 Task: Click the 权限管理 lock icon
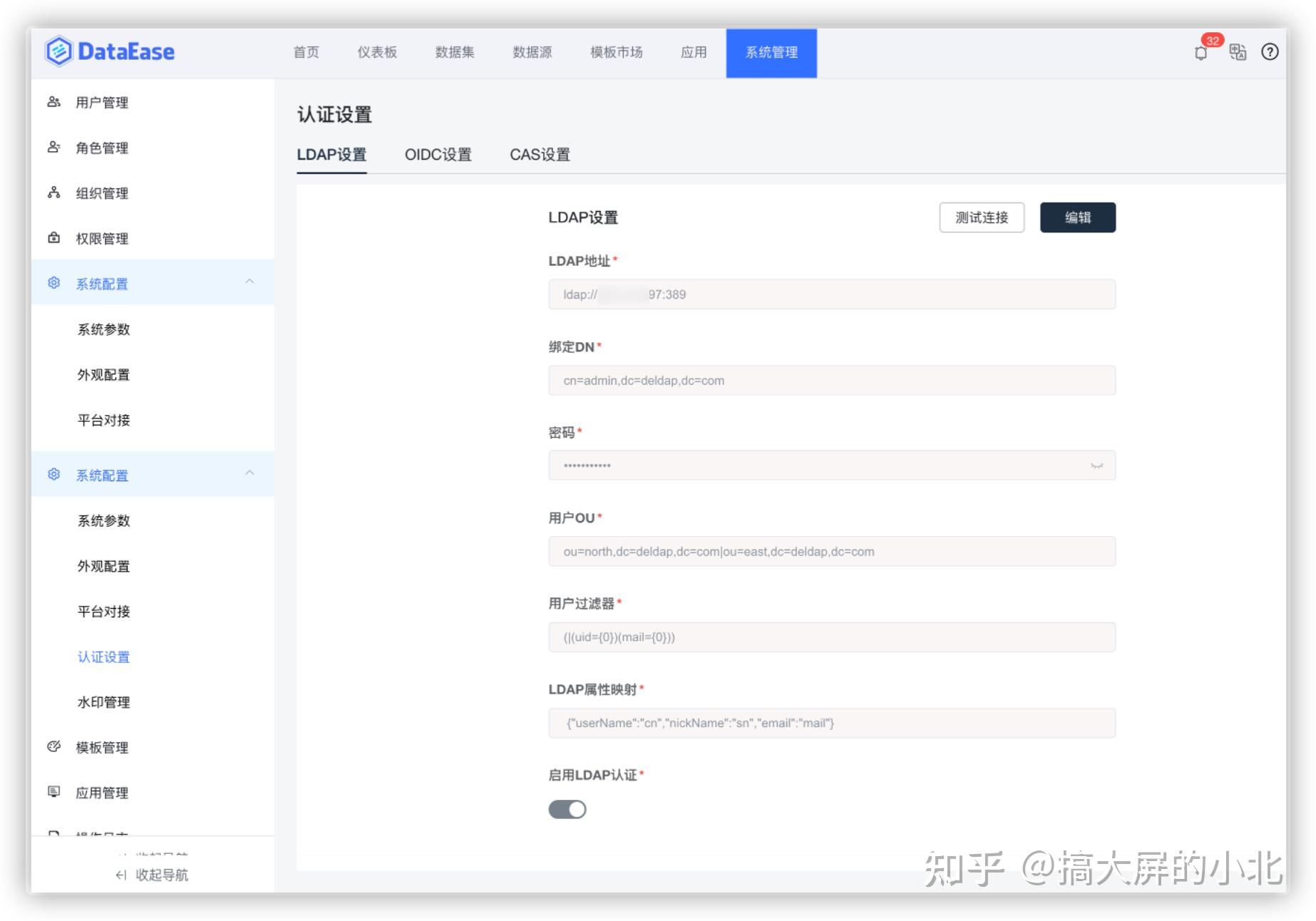pos(53,238)
